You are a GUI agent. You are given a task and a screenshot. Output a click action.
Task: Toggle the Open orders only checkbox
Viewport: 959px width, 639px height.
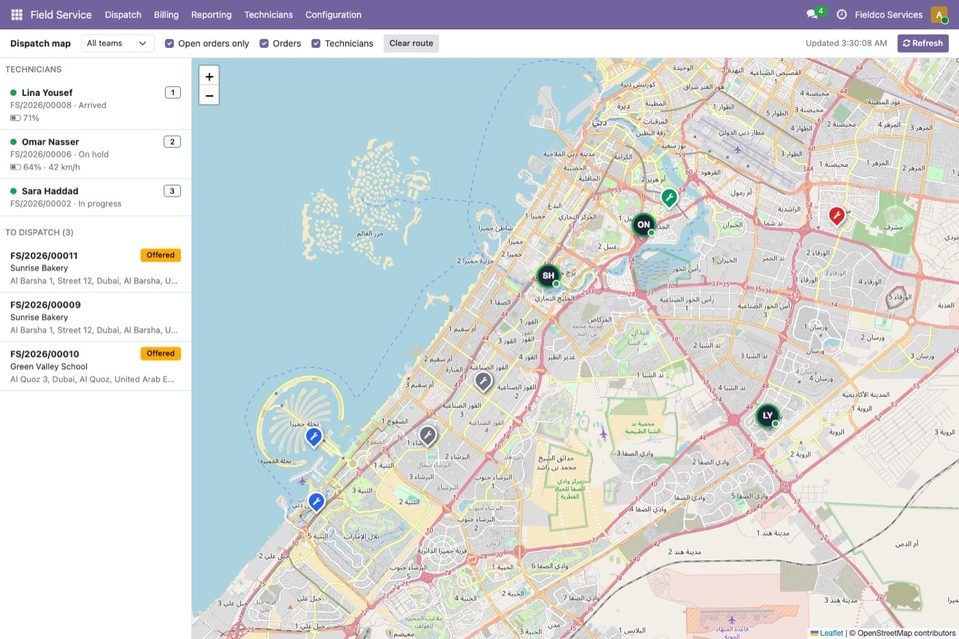click(169, 43)
